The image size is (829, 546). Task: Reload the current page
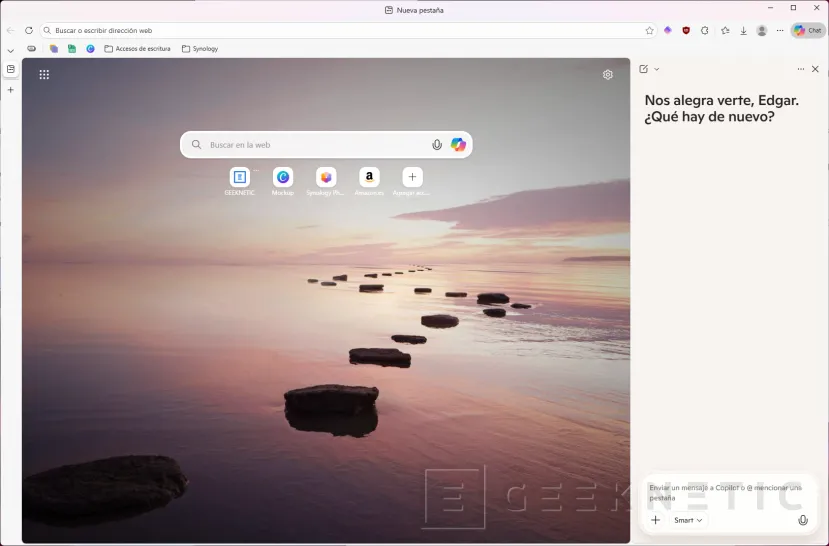(x=29, y=31)
